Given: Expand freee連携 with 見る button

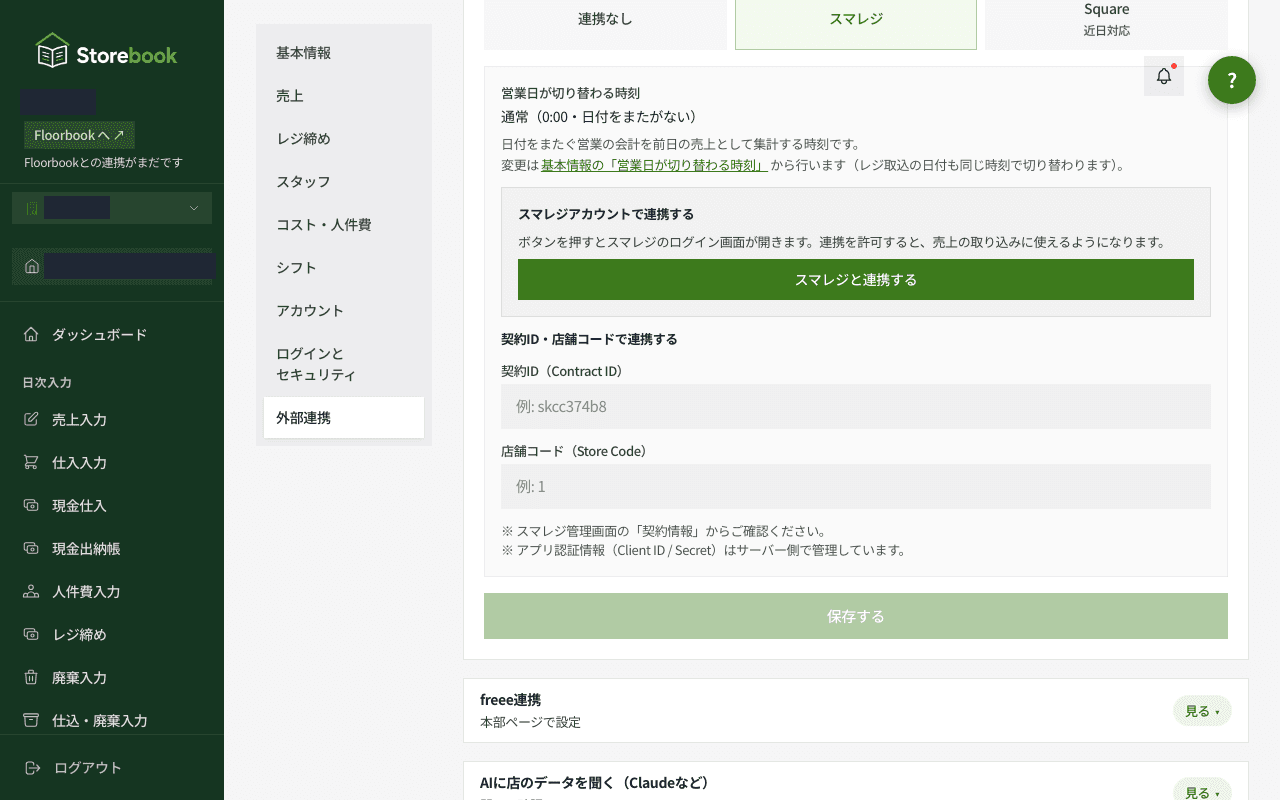Looking at the screenshot, I should coord(1202,711).
